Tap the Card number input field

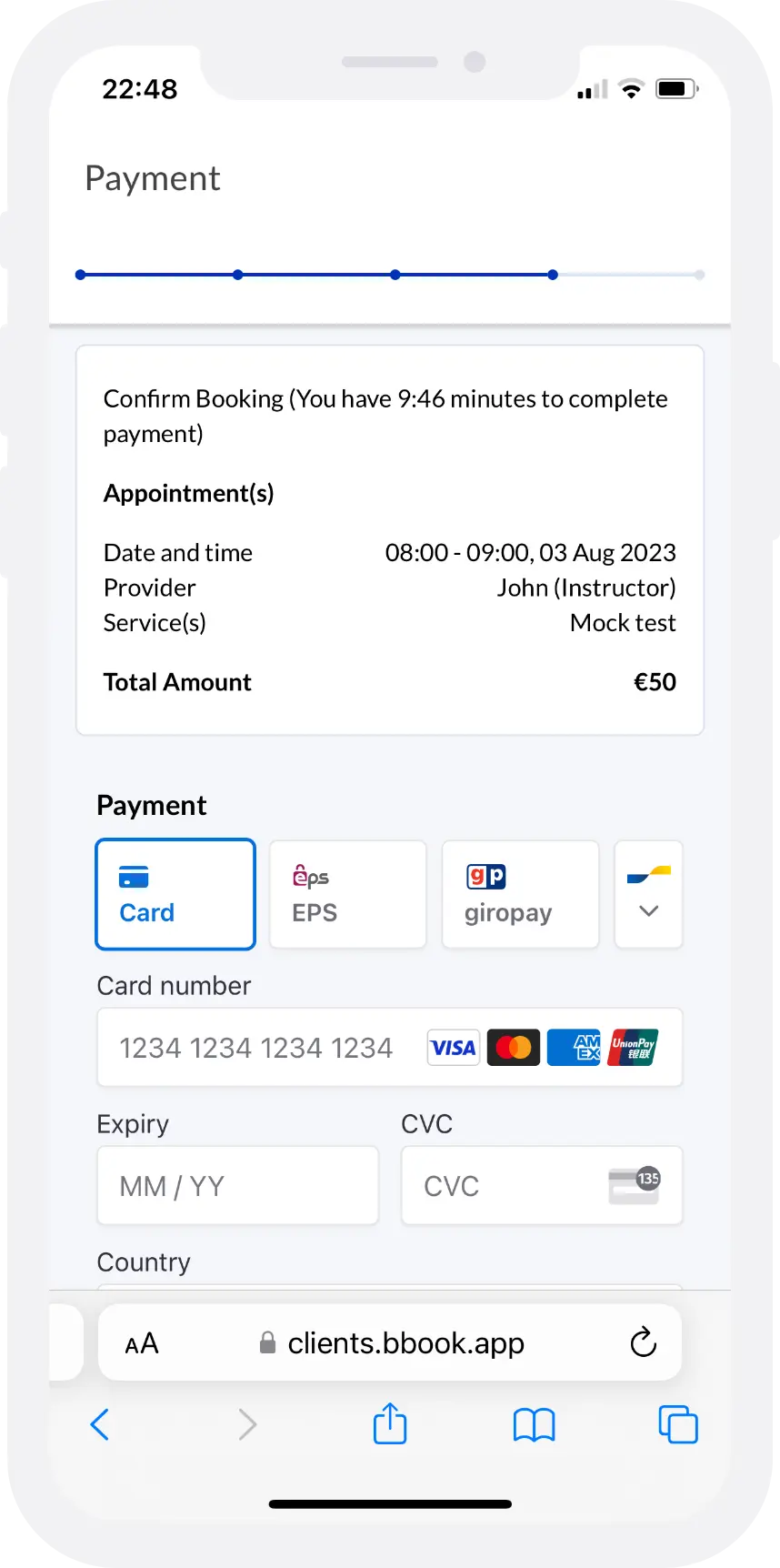(x=255, y=1047)
